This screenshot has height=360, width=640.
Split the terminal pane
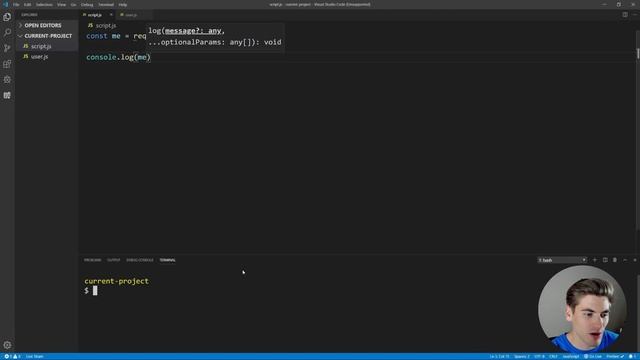(x=605, y=260)
